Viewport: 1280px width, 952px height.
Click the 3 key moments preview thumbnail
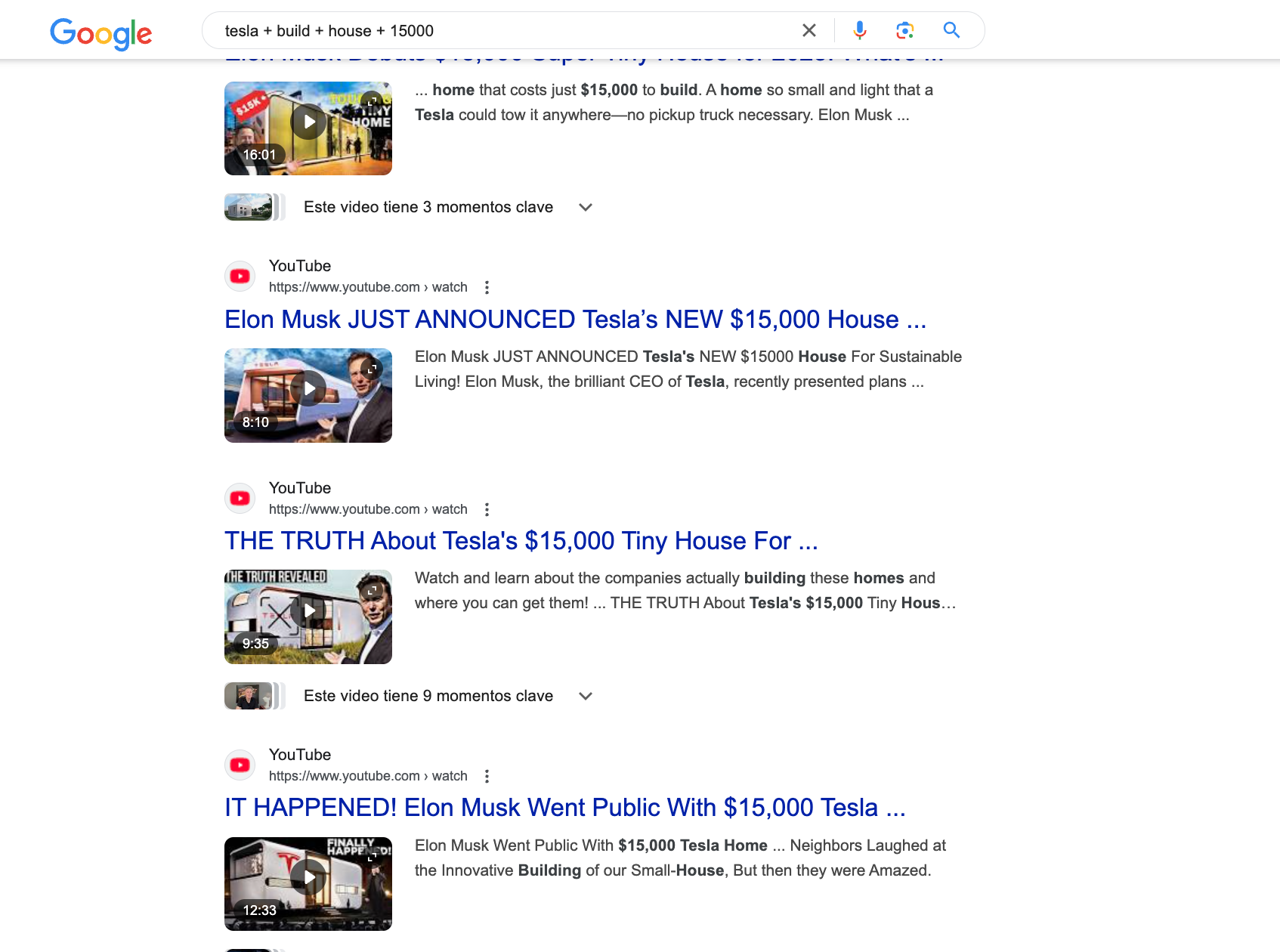tap(249, 207)
